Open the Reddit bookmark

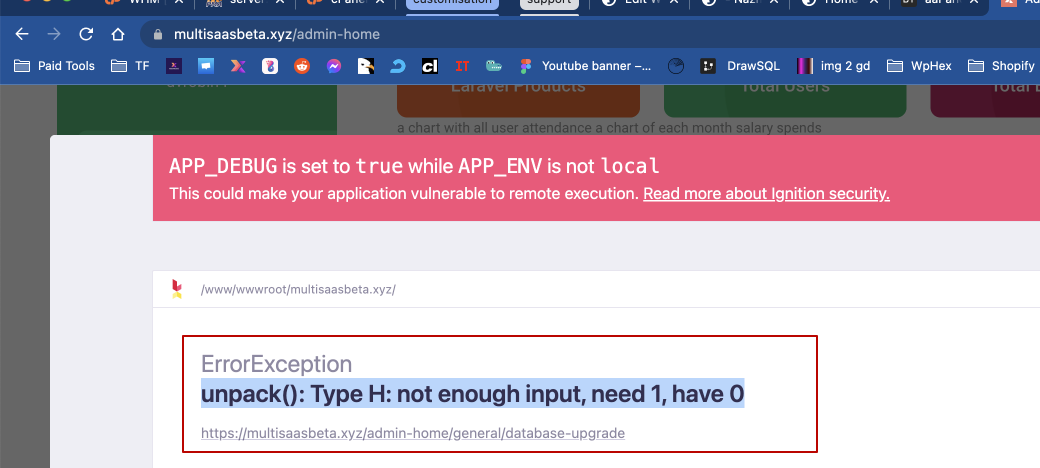click(302, 66)
